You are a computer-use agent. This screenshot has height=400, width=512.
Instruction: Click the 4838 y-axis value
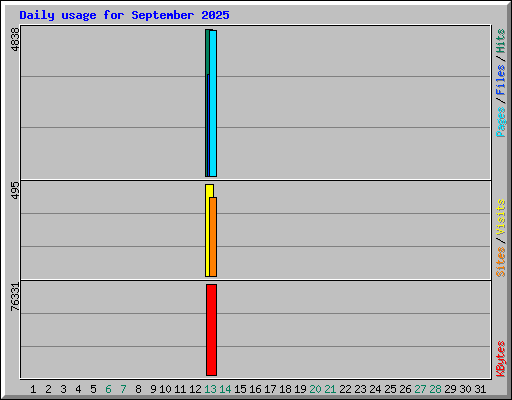[x=15, y=39]
